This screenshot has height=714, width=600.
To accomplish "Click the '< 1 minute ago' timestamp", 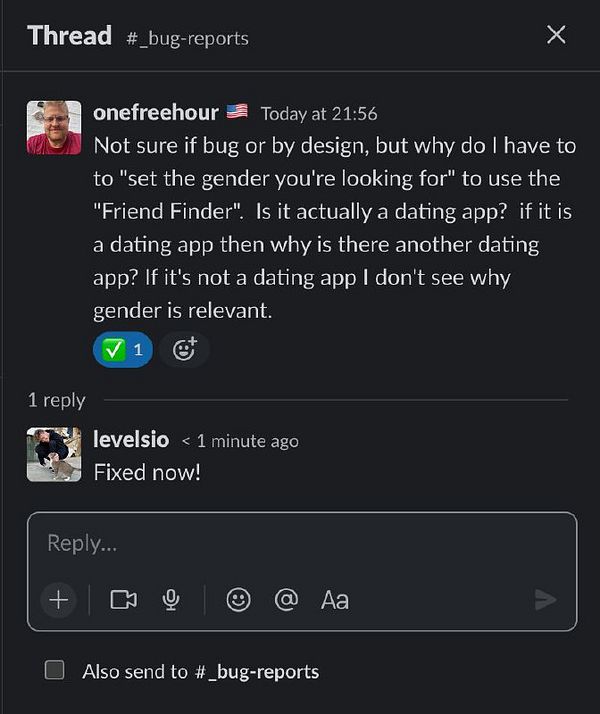I will [240, 441].
